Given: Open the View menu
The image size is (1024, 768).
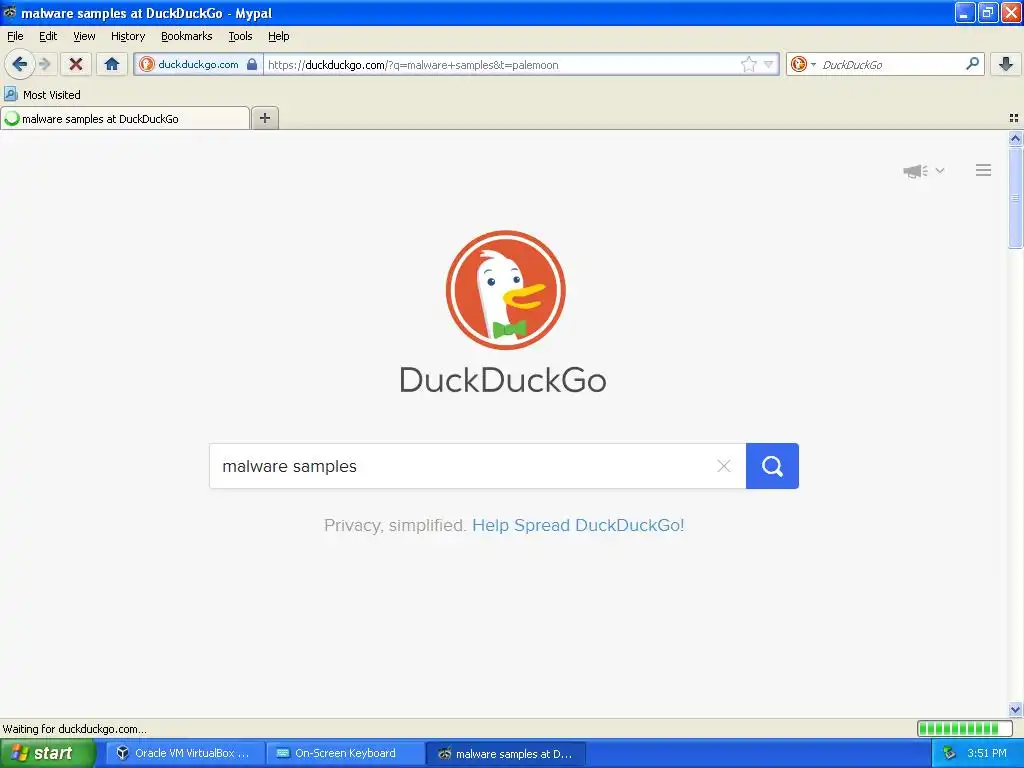Looking at the screenshot, I should [84, 37].
